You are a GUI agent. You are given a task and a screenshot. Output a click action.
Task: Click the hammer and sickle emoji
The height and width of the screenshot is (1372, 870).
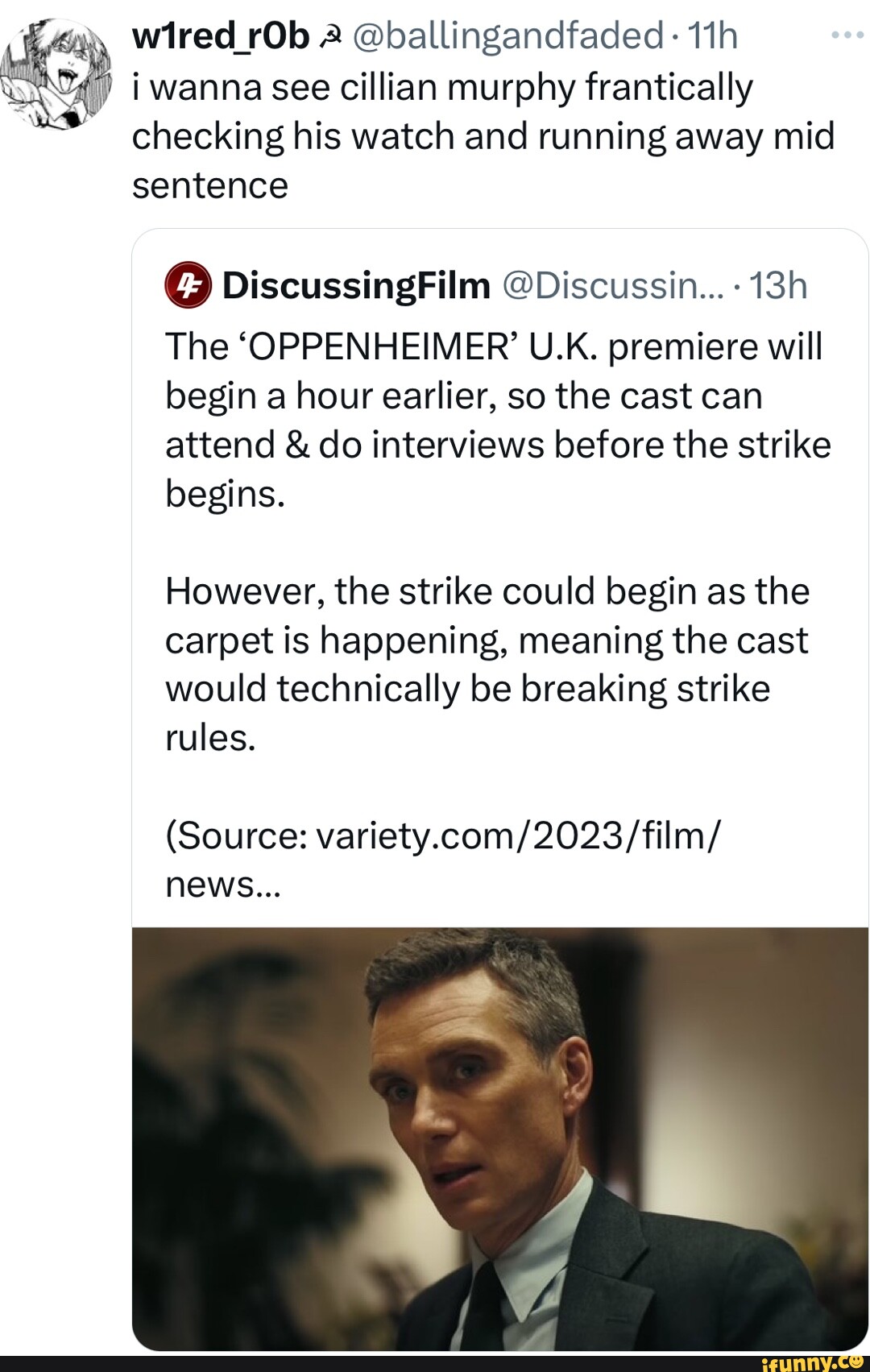[330, 36]
